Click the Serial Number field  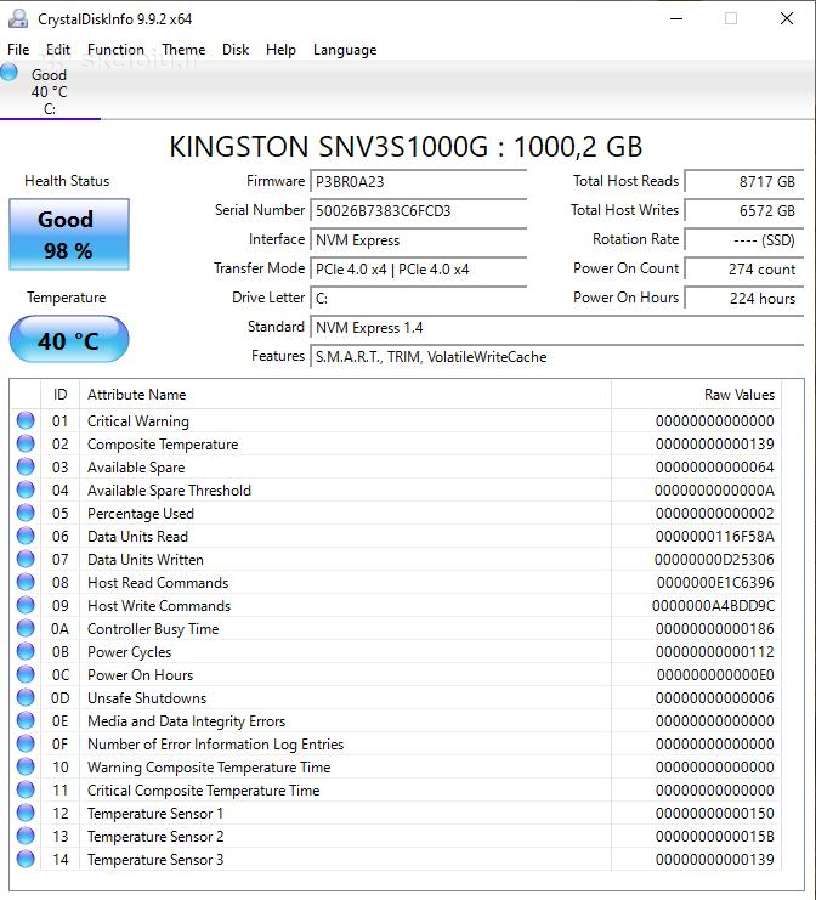coord(418,210)
